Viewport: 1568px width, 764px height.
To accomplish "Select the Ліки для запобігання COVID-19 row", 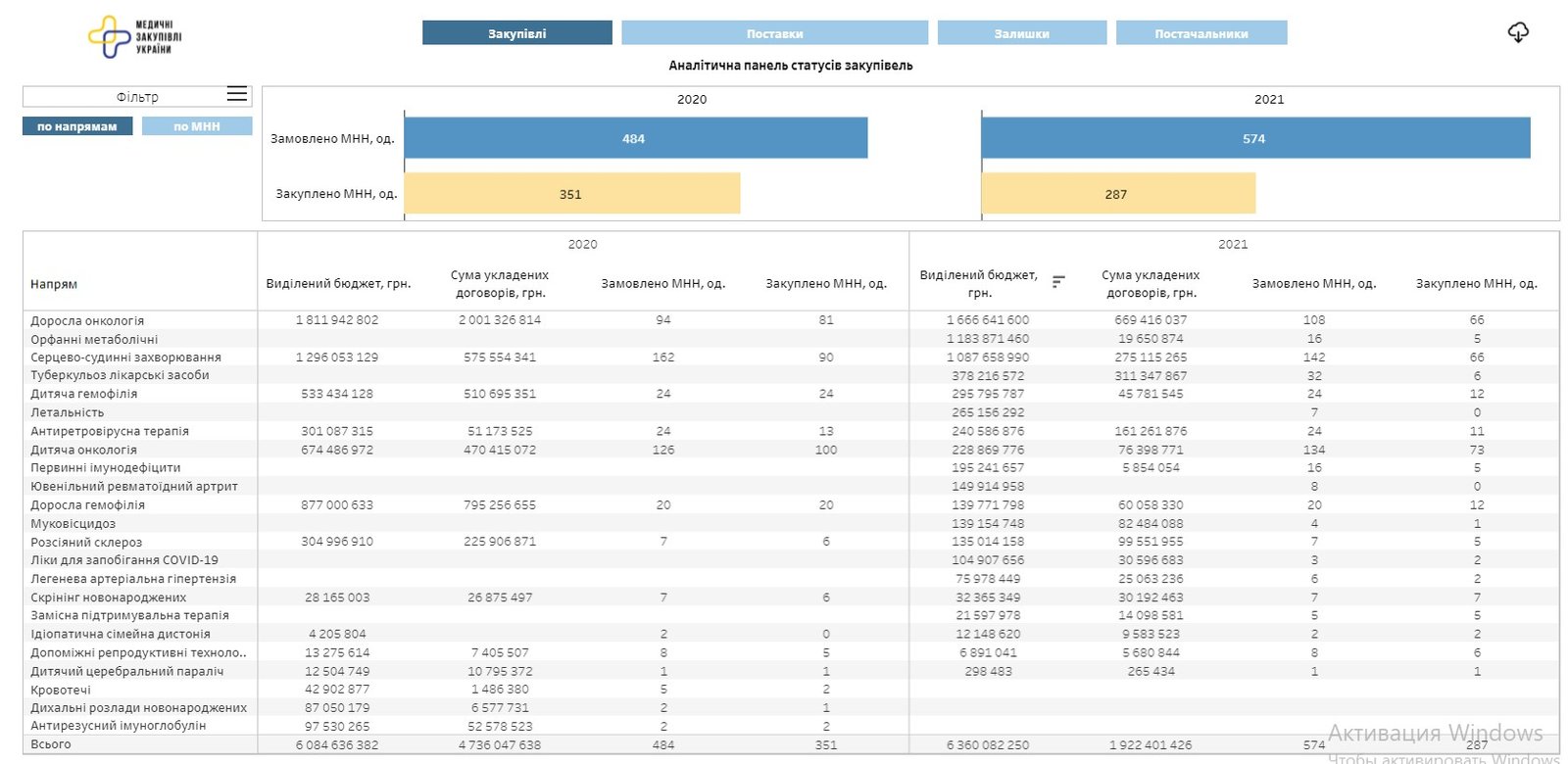I will (124, 560).
